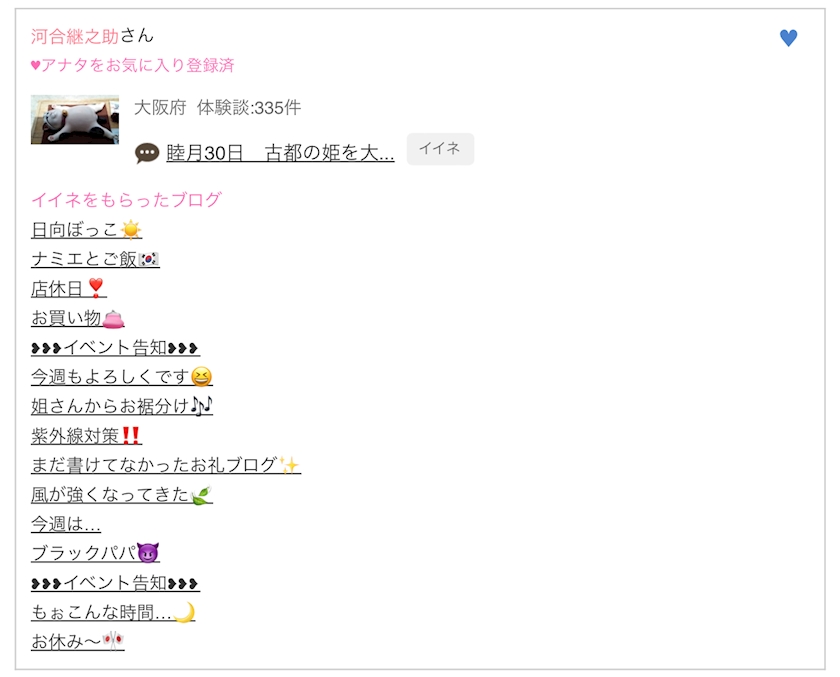Open the 店休日 blog post
The height and width of the screenshot is (677, 840).
[69, 289]
